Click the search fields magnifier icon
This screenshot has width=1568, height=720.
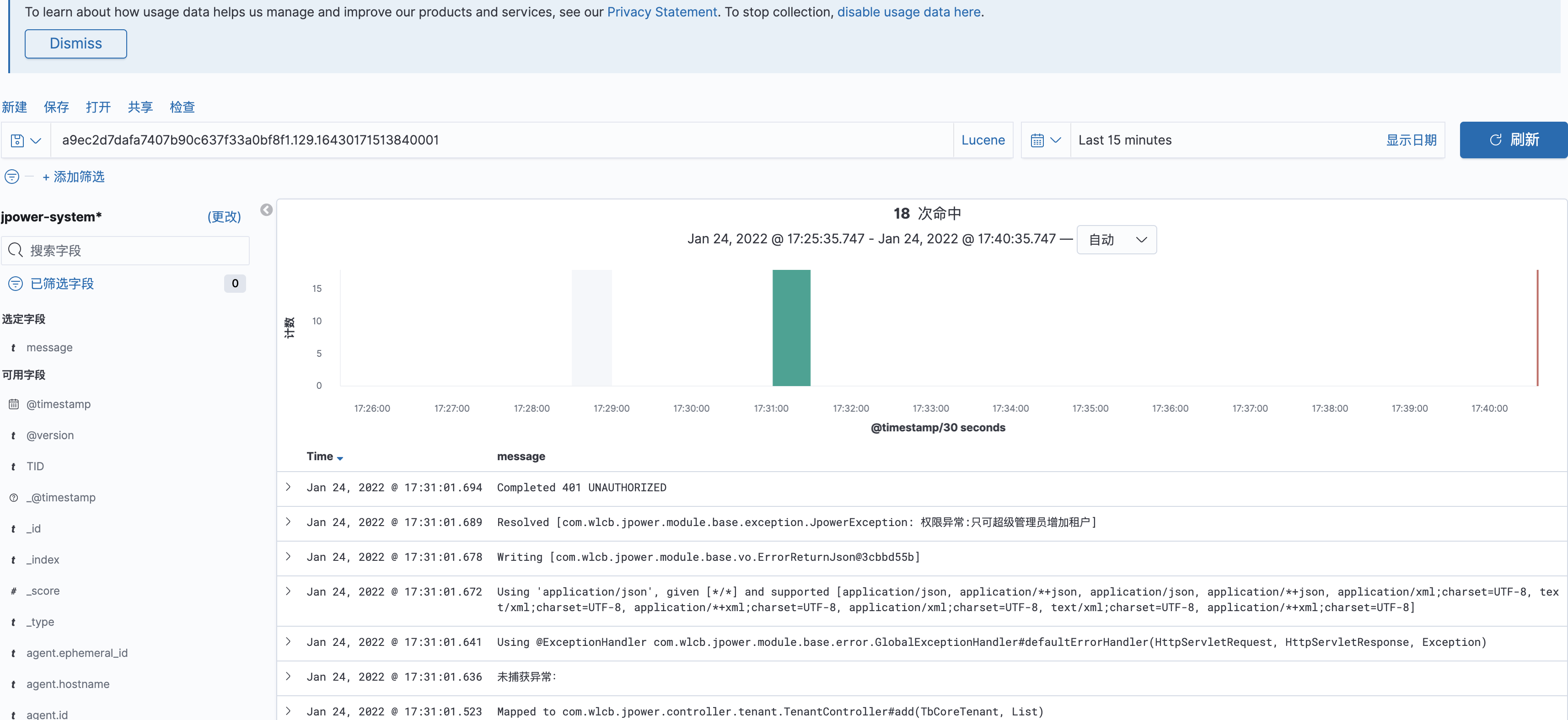(16, 250)
